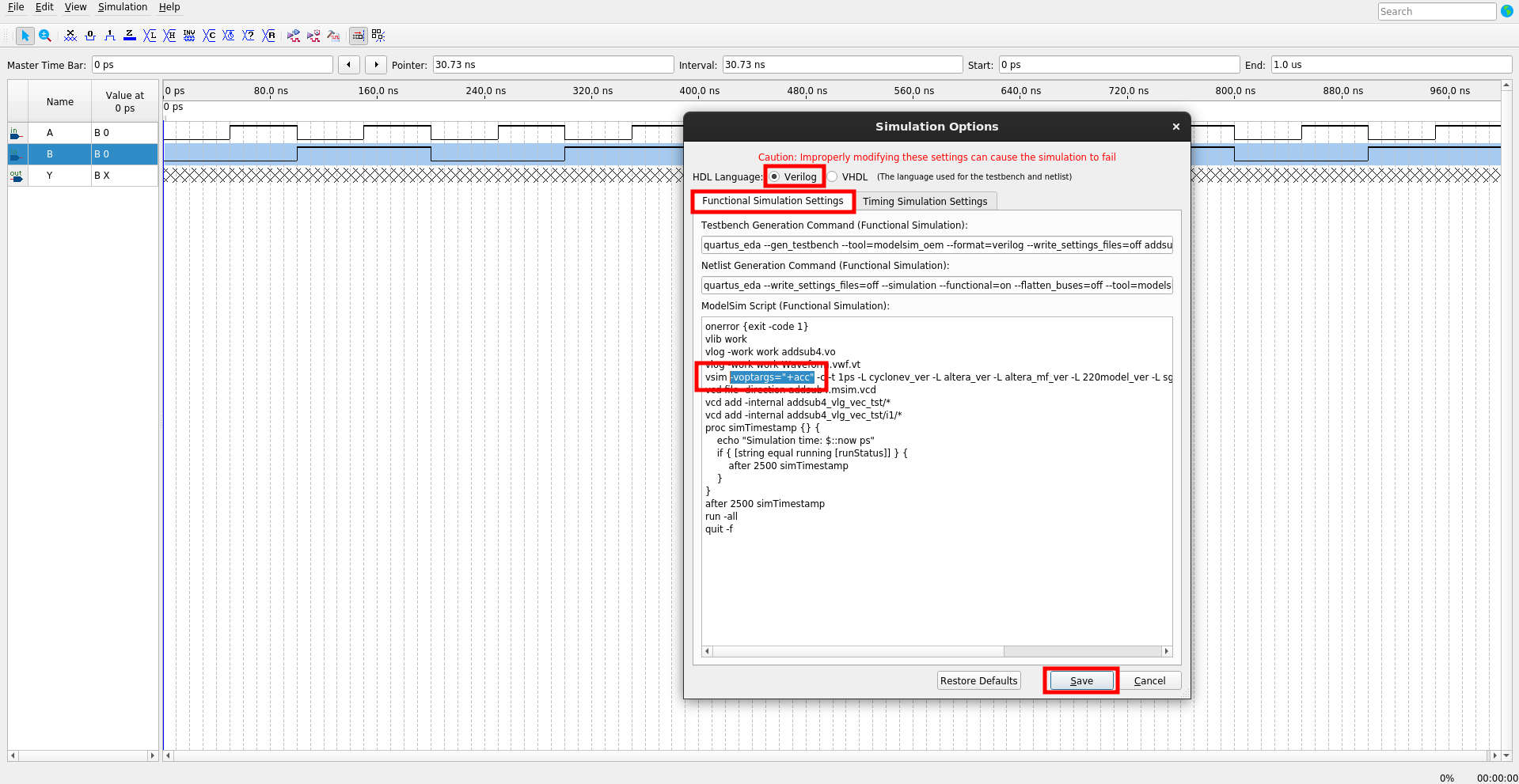Click the Interval value field
The image size is (1519, 784).
click(x=842, y=65)
